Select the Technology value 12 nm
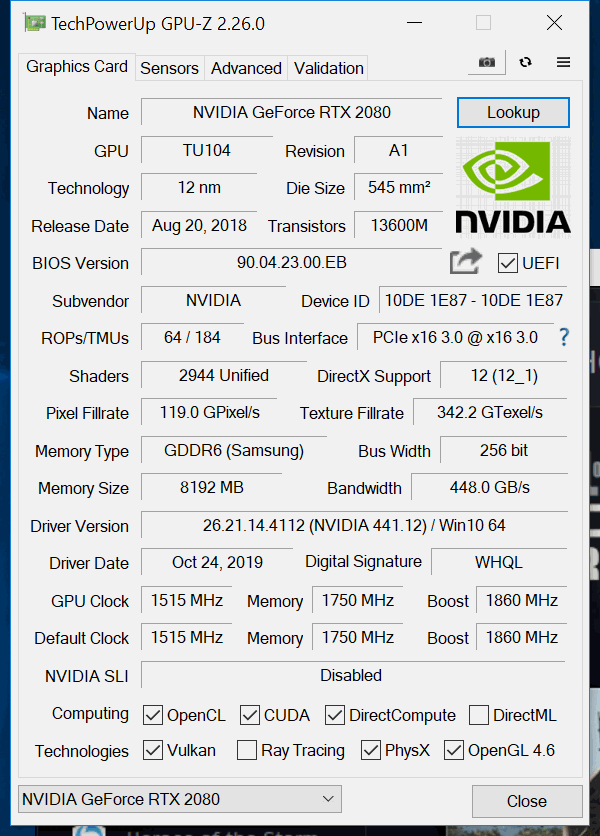Screen dimensions: 600x836 [199, 187]
